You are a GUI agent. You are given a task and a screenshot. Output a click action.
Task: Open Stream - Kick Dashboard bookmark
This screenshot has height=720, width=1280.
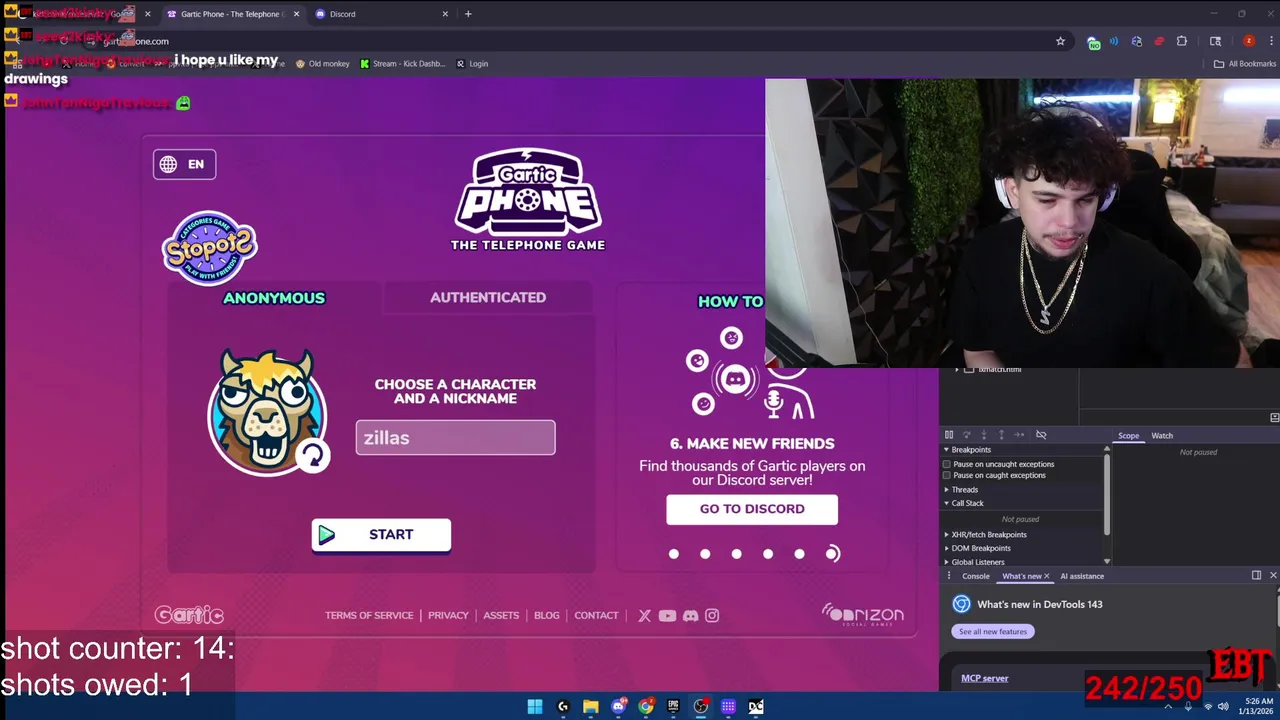[402, 64]
